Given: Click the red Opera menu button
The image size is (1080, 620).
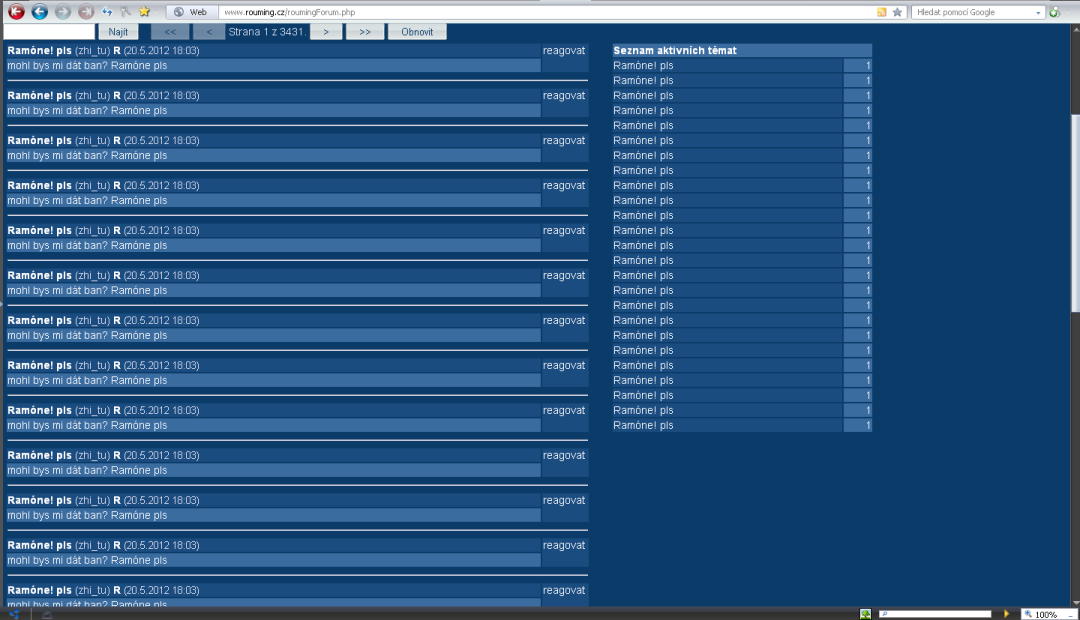Looking at the screenshot, I should [16, 12].
